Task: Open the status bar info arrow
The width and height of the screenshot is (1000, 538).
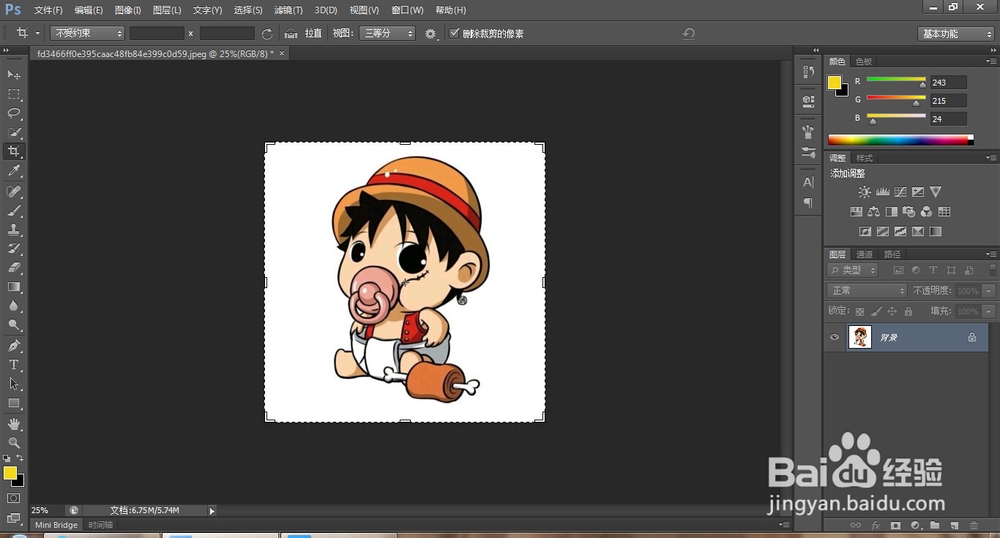Action: (x=212, y=511)
